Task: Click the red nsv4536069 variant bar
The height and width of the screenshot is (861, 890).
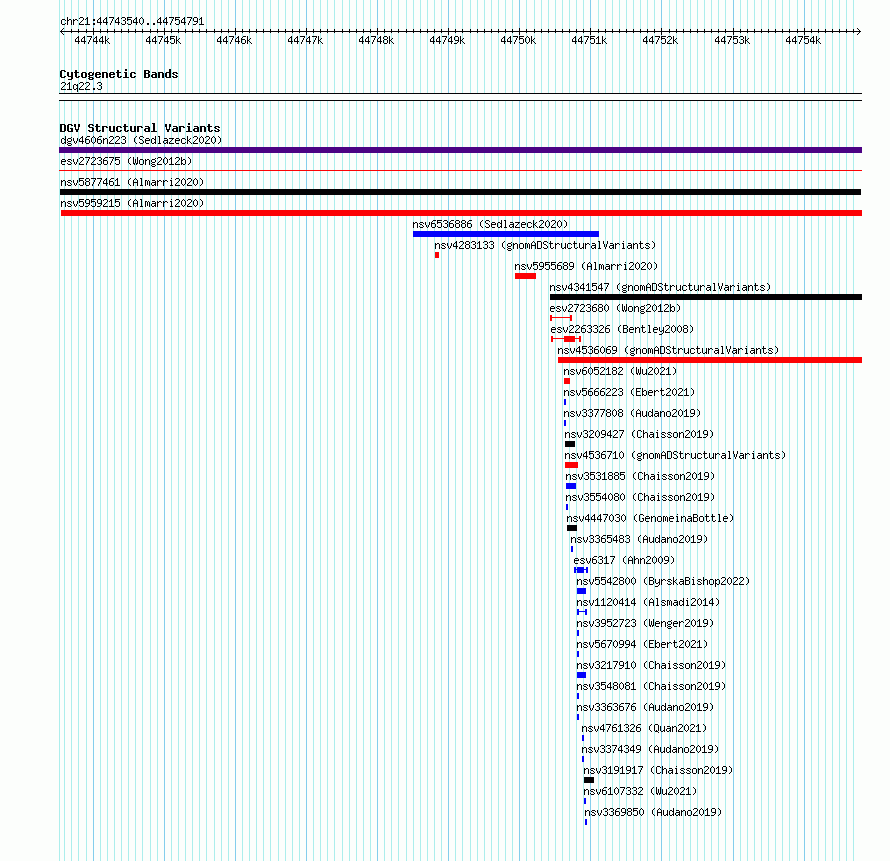Action: (710, 360)
